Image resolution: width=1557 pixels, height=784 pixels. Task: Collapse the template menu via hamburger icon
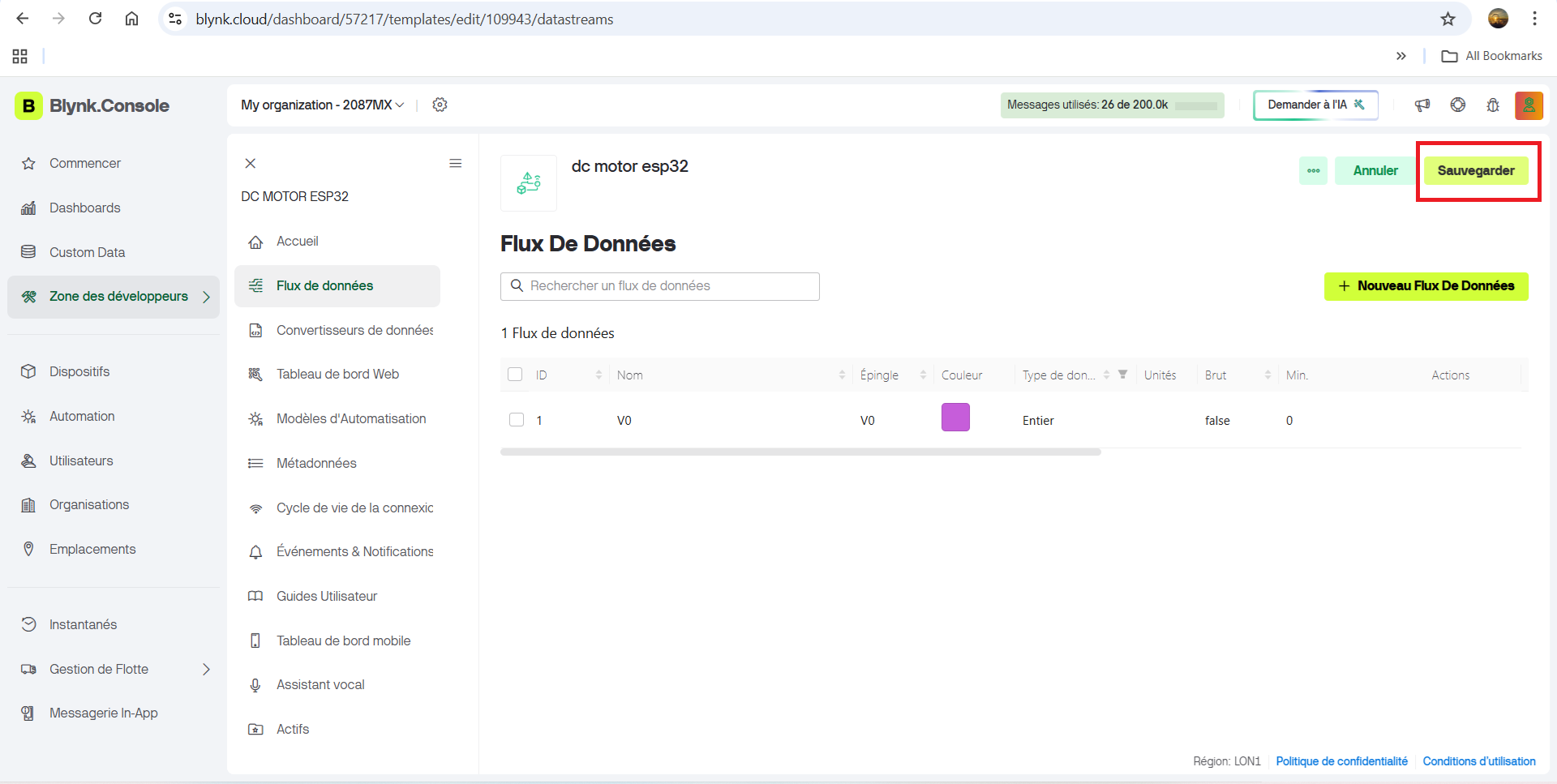[456, 163]
